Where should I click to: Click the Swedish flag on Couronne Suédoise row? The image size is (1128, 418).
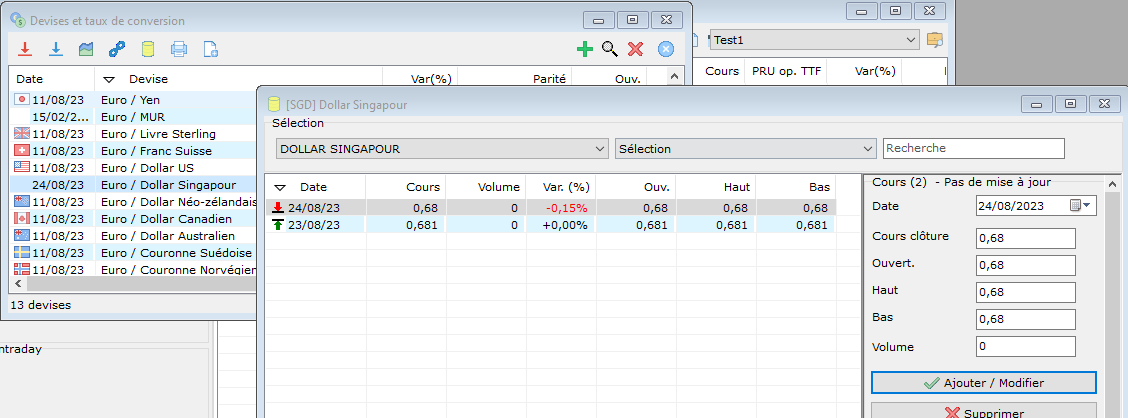[22, 253]
